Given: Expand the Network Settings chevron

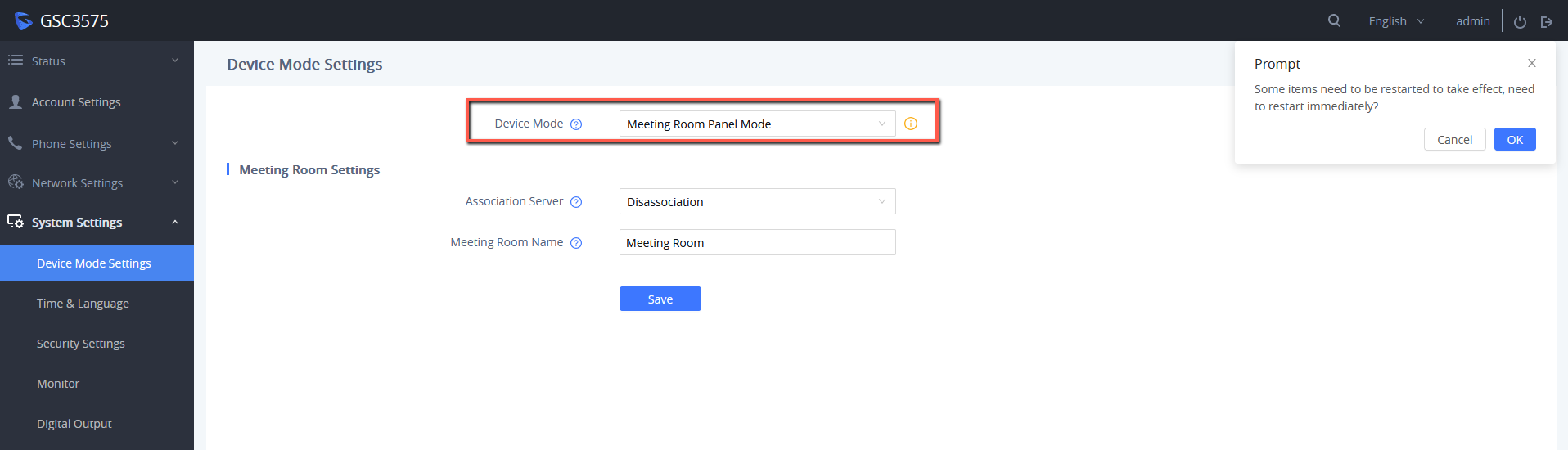Looking at the screenshot, I should 175,182.
